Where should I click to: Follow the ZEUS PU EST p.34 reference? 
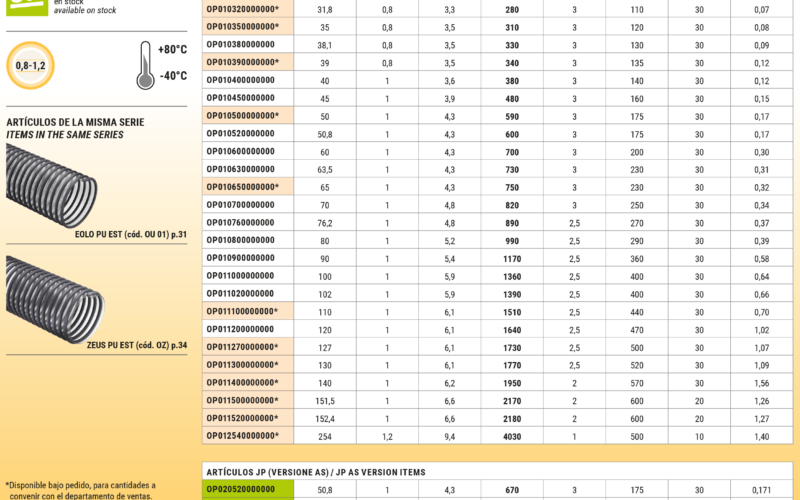pos(131,345)
